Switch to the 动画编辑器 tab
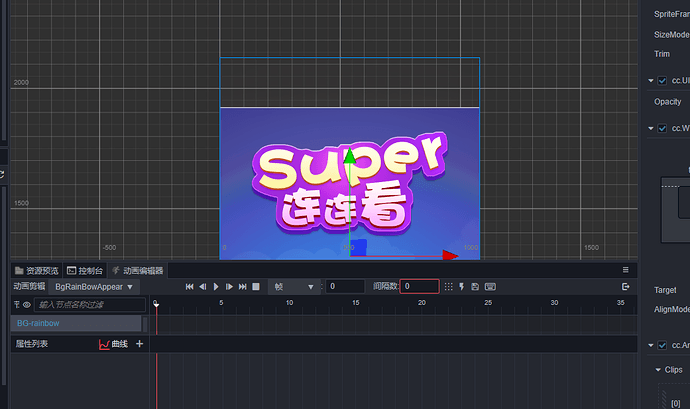 point(138,270)
